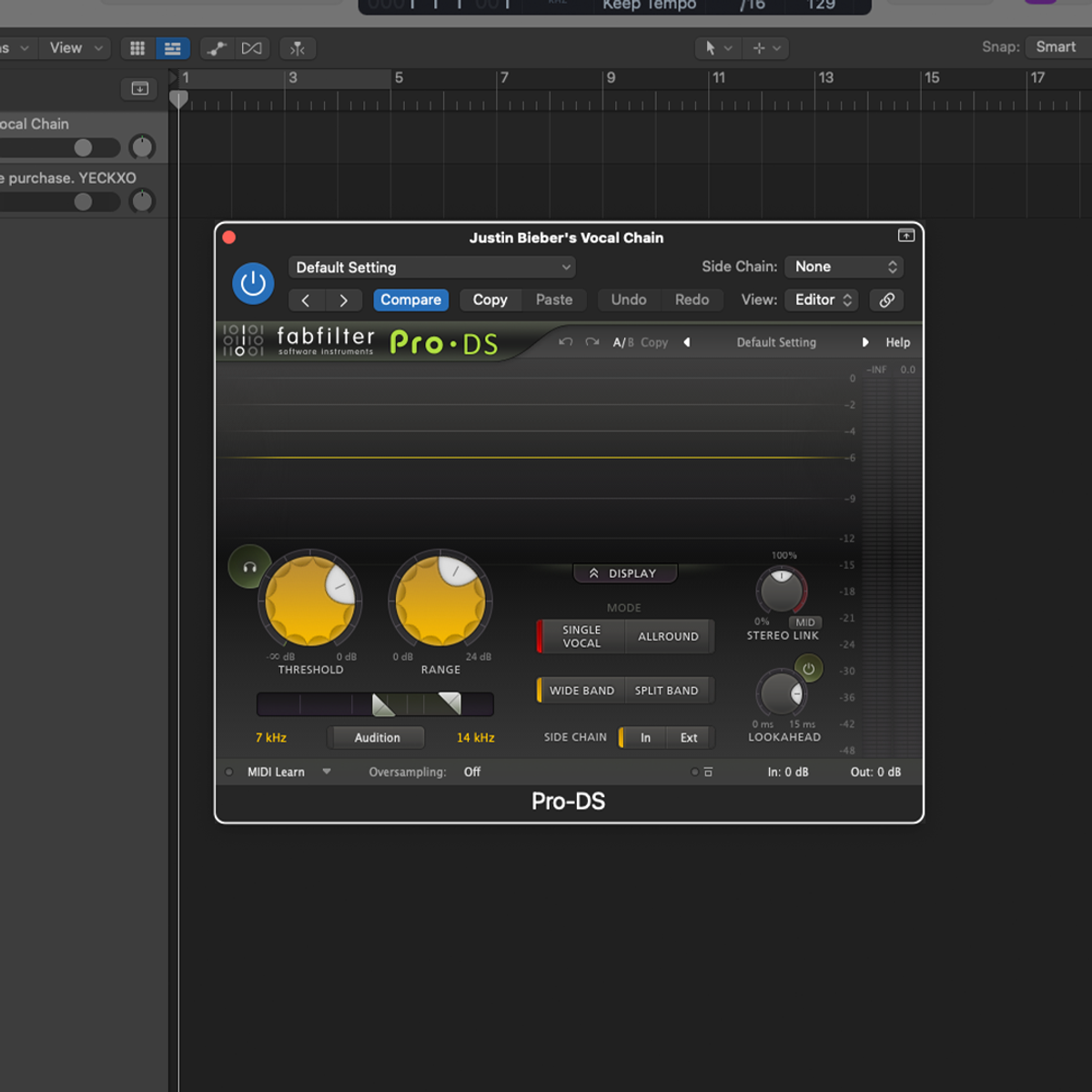Open the FabFilter Help menu

[x=897, y=342]
